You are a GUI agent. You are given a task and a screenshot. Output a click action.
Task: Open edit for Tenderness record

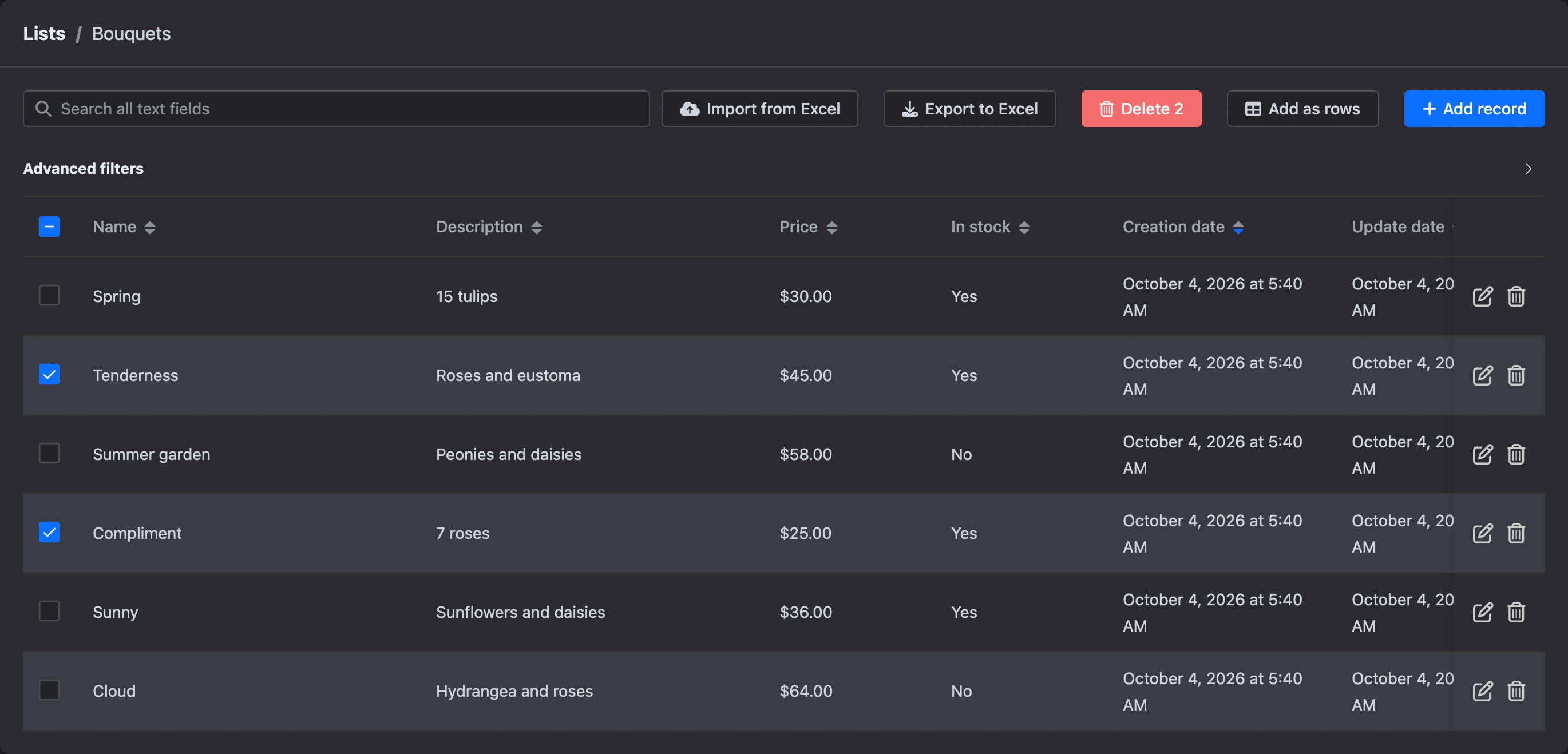[x=1482, y=375]
